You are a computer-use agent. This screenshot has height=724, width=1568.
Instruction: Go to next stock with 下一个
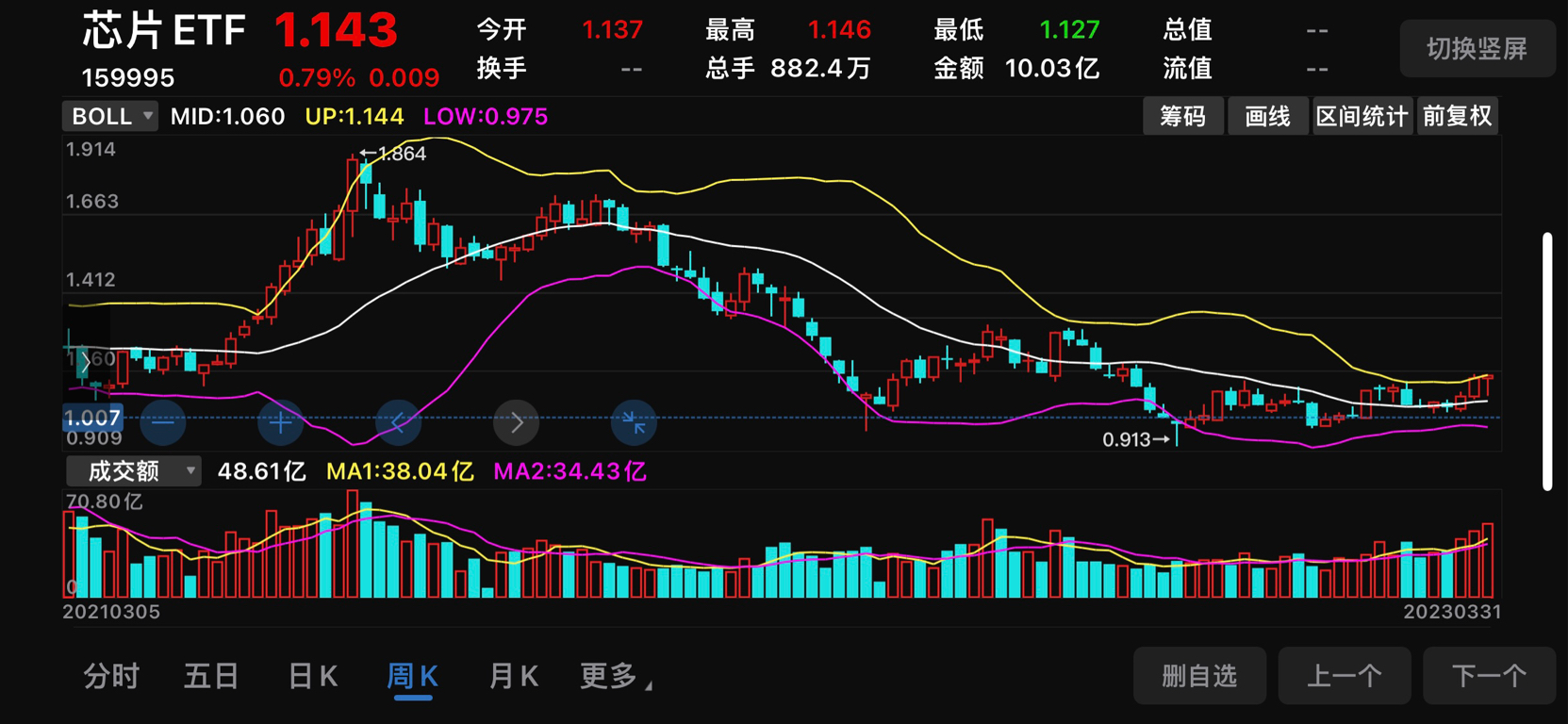coord(1489,675)
